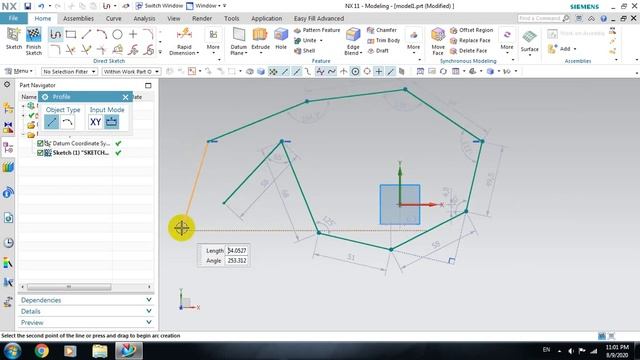The image size is (640, 360).
Task: Switch to XY coordinate input mode
Action: click(x=96, y=122)
